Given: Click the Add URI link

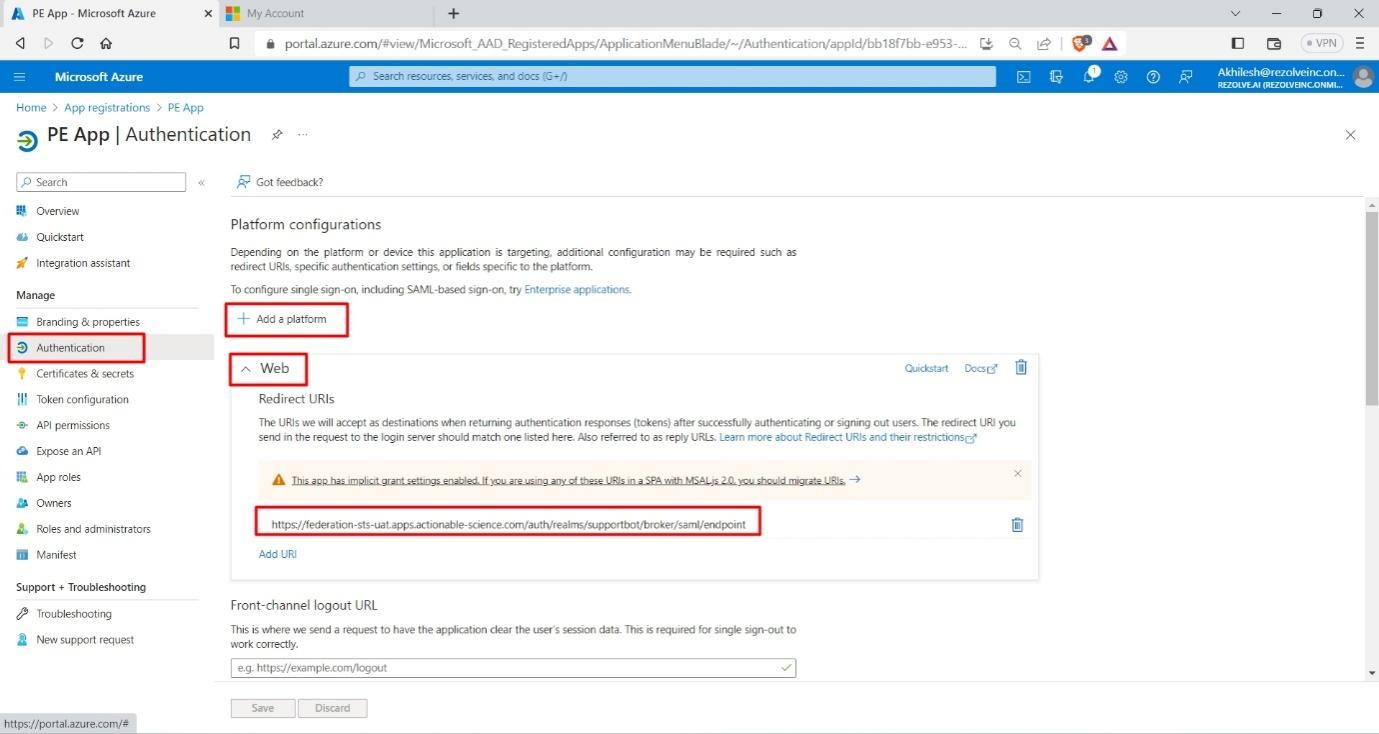Looking at the screenshot, I should 278,554.
